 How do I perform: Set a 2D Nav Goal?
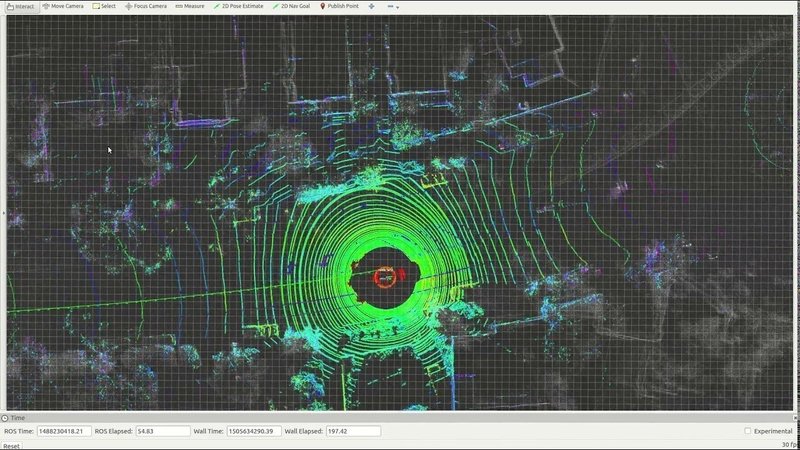291,6
